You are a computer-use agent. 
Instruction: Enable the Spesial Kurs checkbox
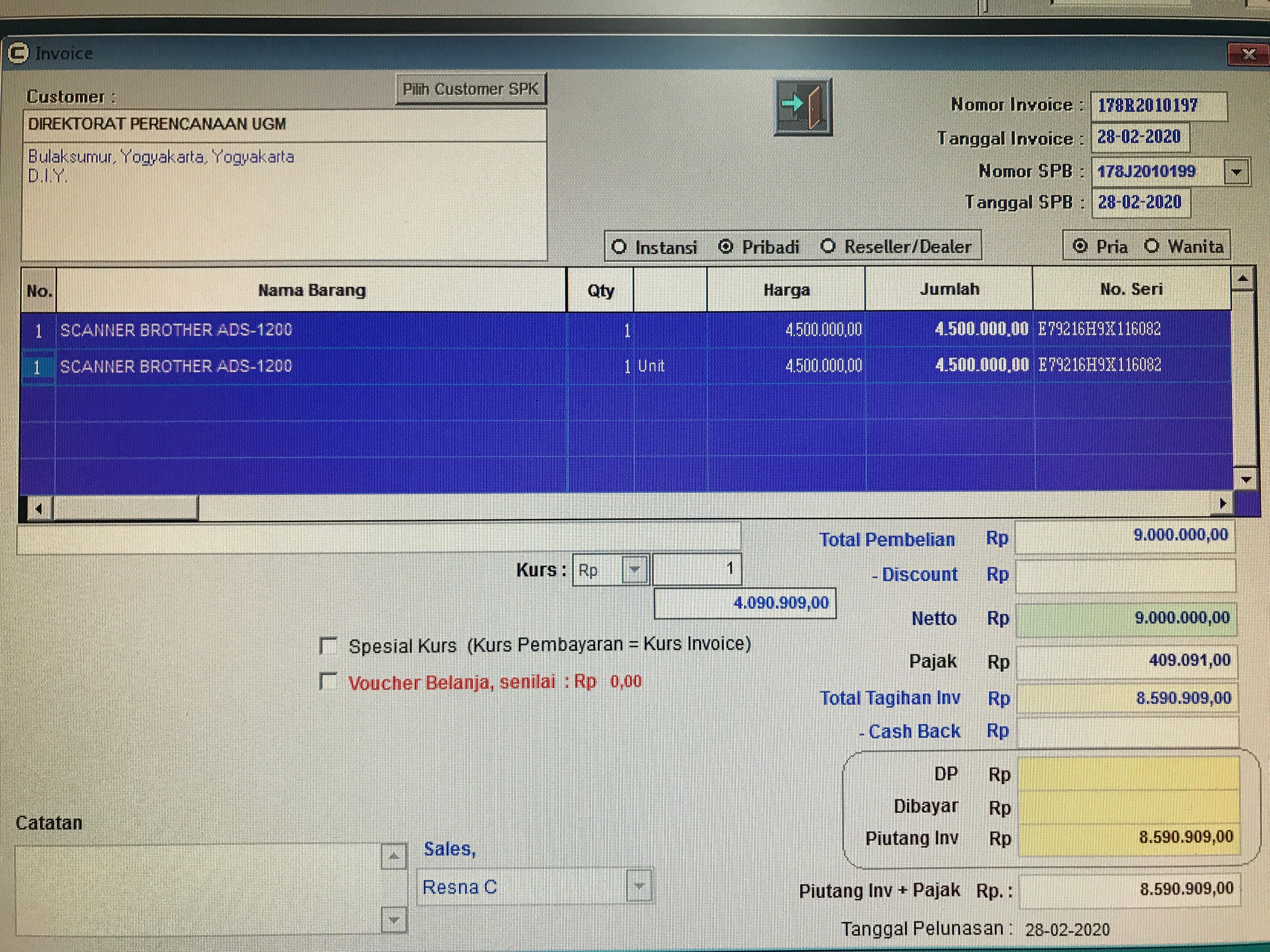[x=328, y=646]
